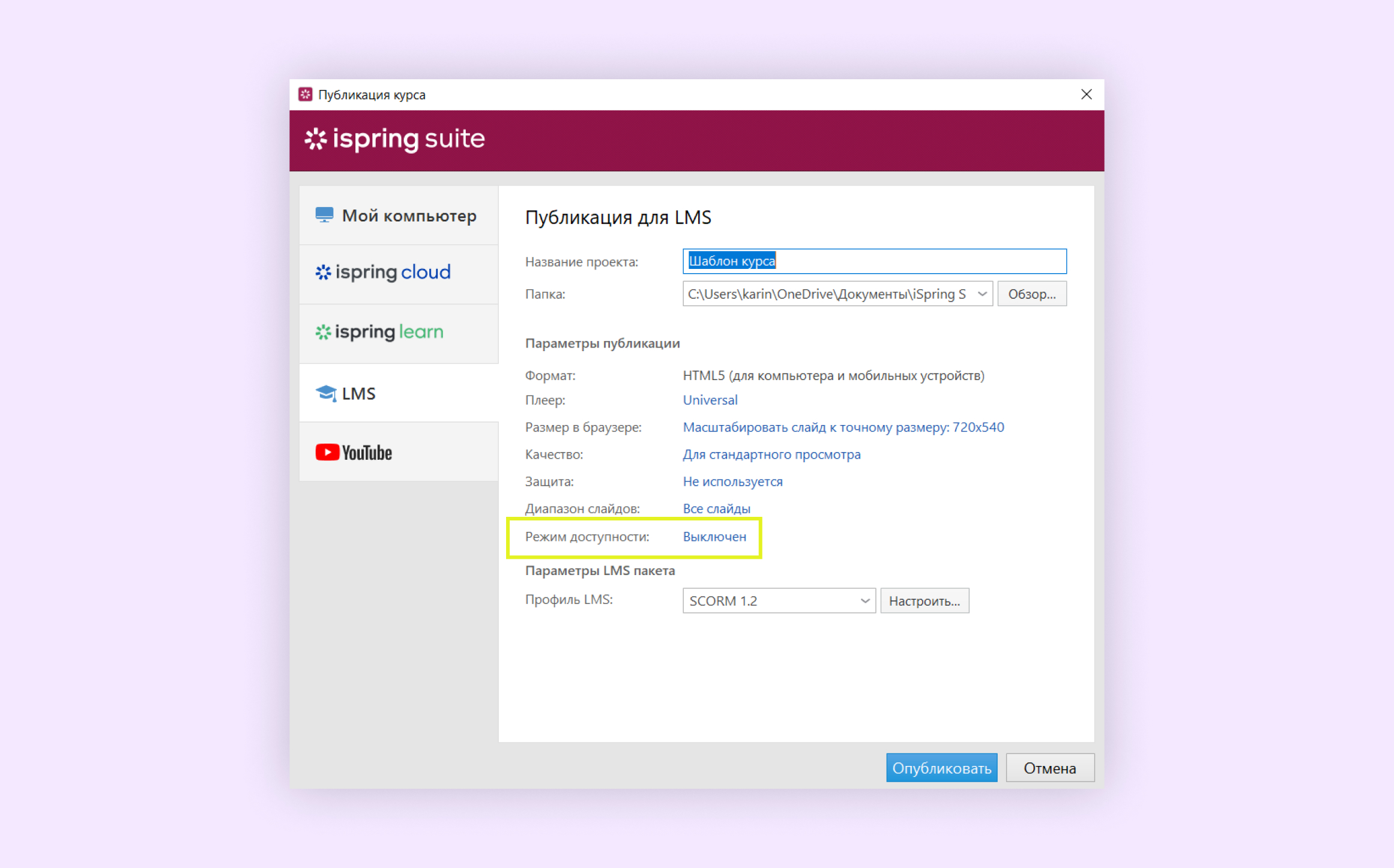Open the slide range 'Все слайды' link
The width and height of the screenshot is (1394, 868).
tap(716, 508)
